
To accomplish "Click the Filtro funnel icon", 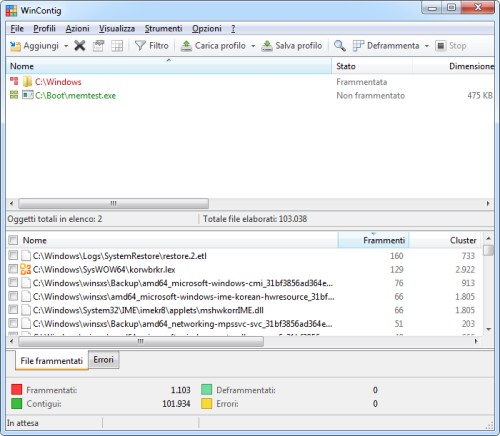I will click(x=140, y=46).
